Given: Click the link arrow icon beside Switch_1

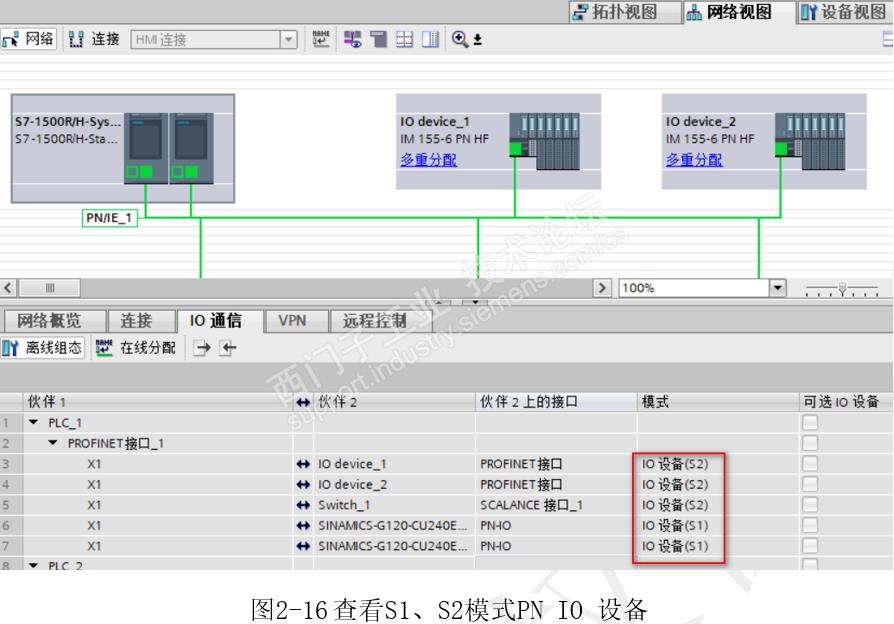Looking at the screenshot, I should (x=303, y=505).
